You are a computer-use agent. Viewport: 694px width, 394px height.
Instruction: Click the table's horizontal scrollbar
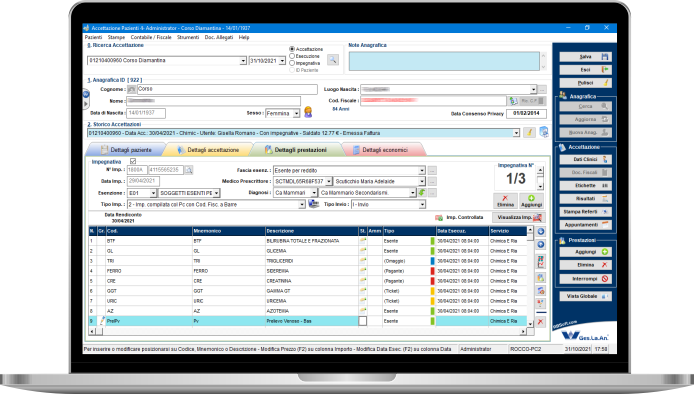point(308,331)
